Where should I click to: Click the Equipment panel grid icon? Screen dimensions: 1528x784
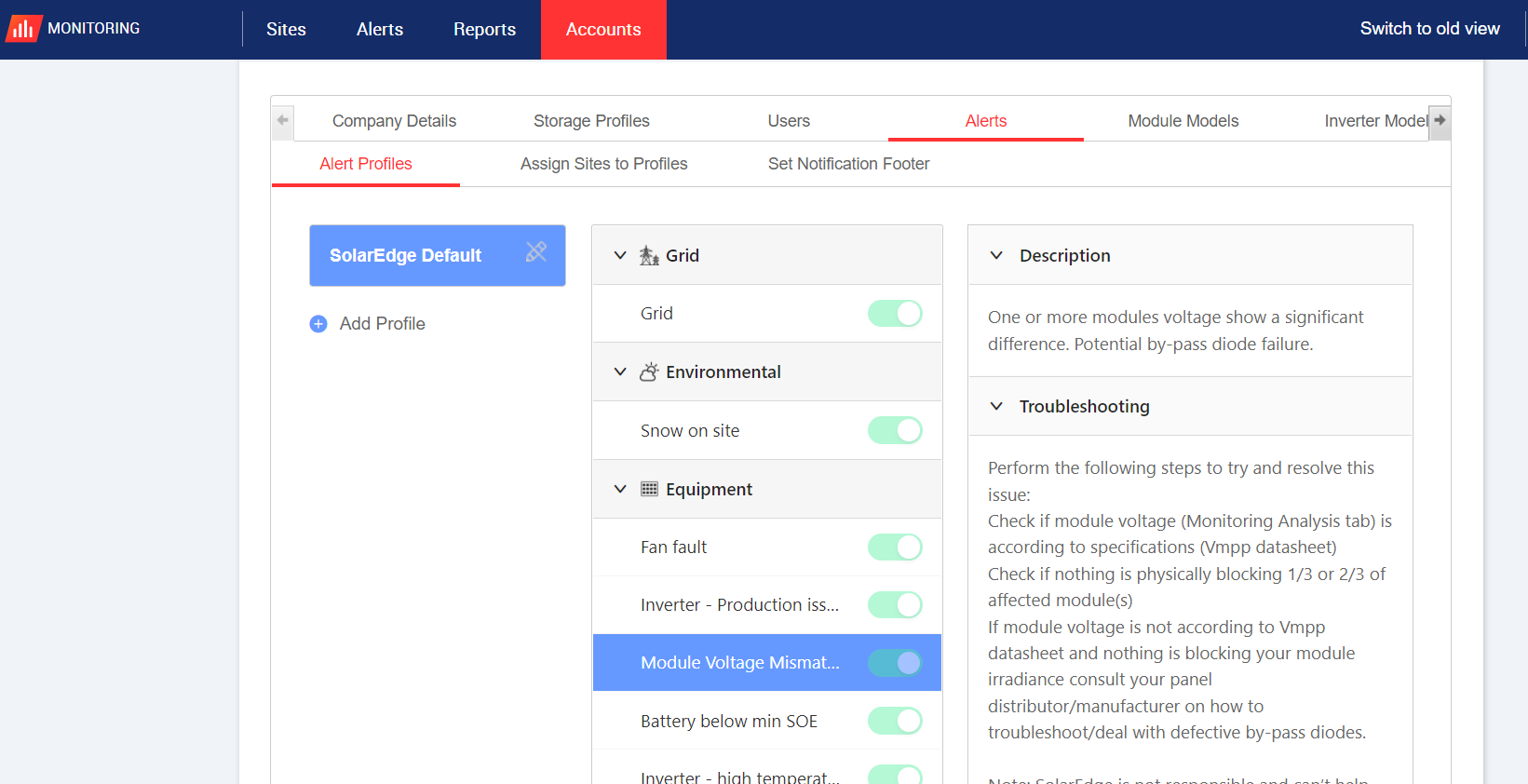649,489
